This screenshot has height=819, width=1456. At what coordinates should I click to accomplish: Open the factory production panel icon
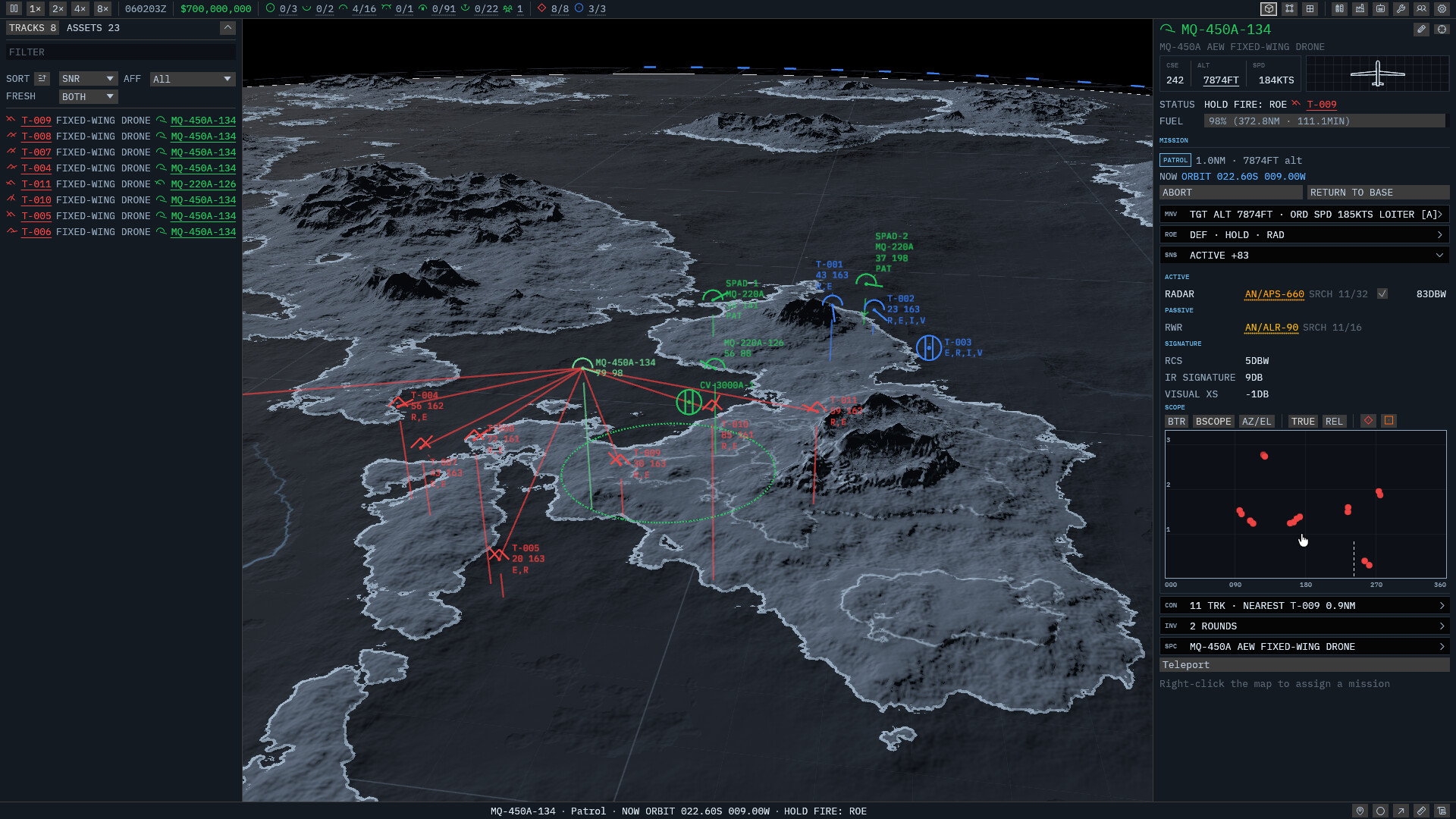point(1360,9)
